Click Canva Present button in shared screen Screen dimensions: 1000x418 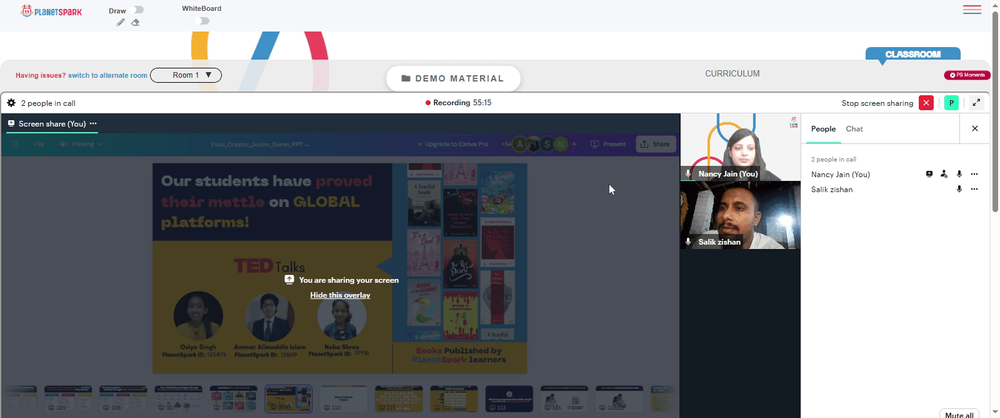coord(608,144)
